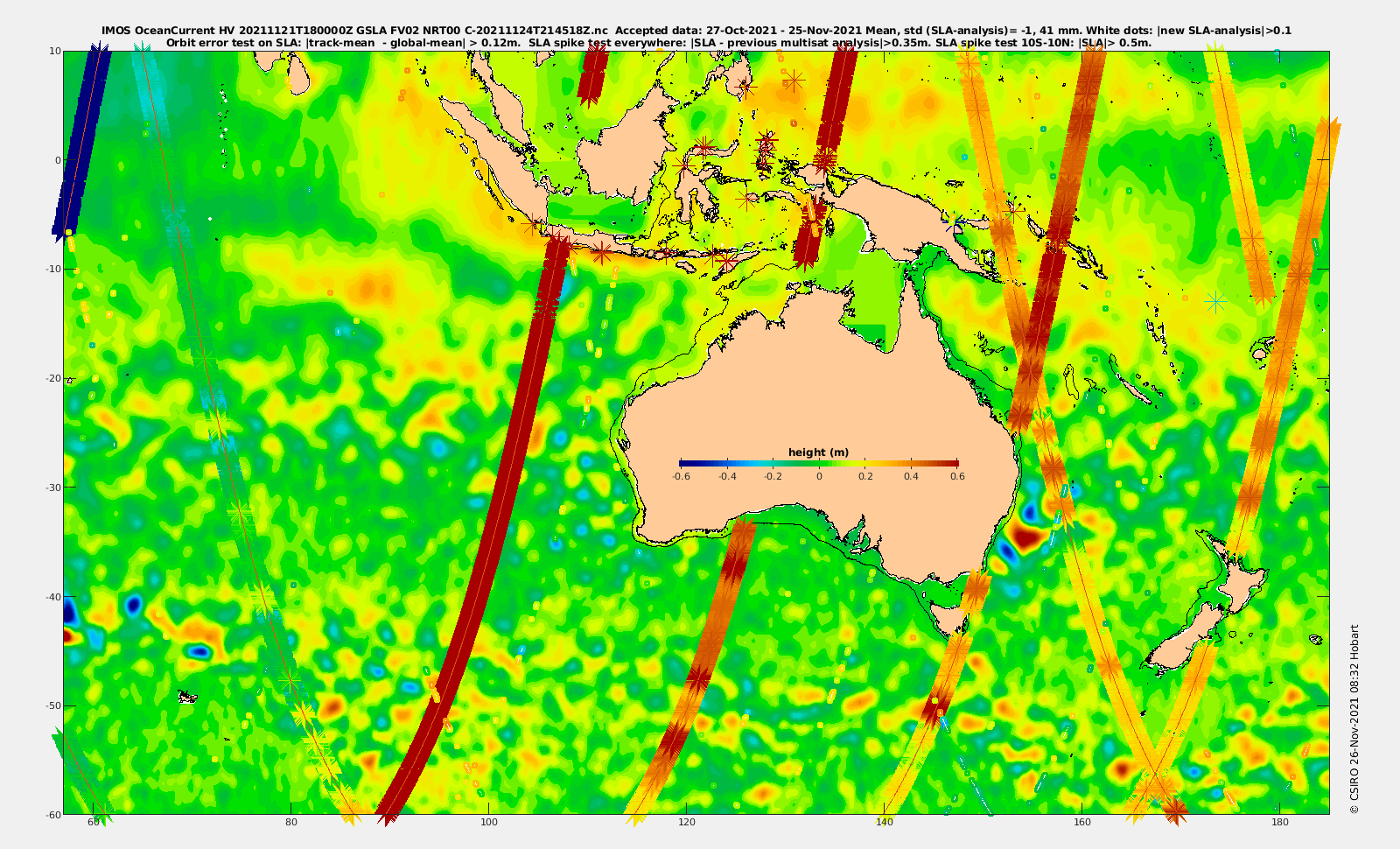
Task: Click the y-axis label 0
Action: [59, 160]
